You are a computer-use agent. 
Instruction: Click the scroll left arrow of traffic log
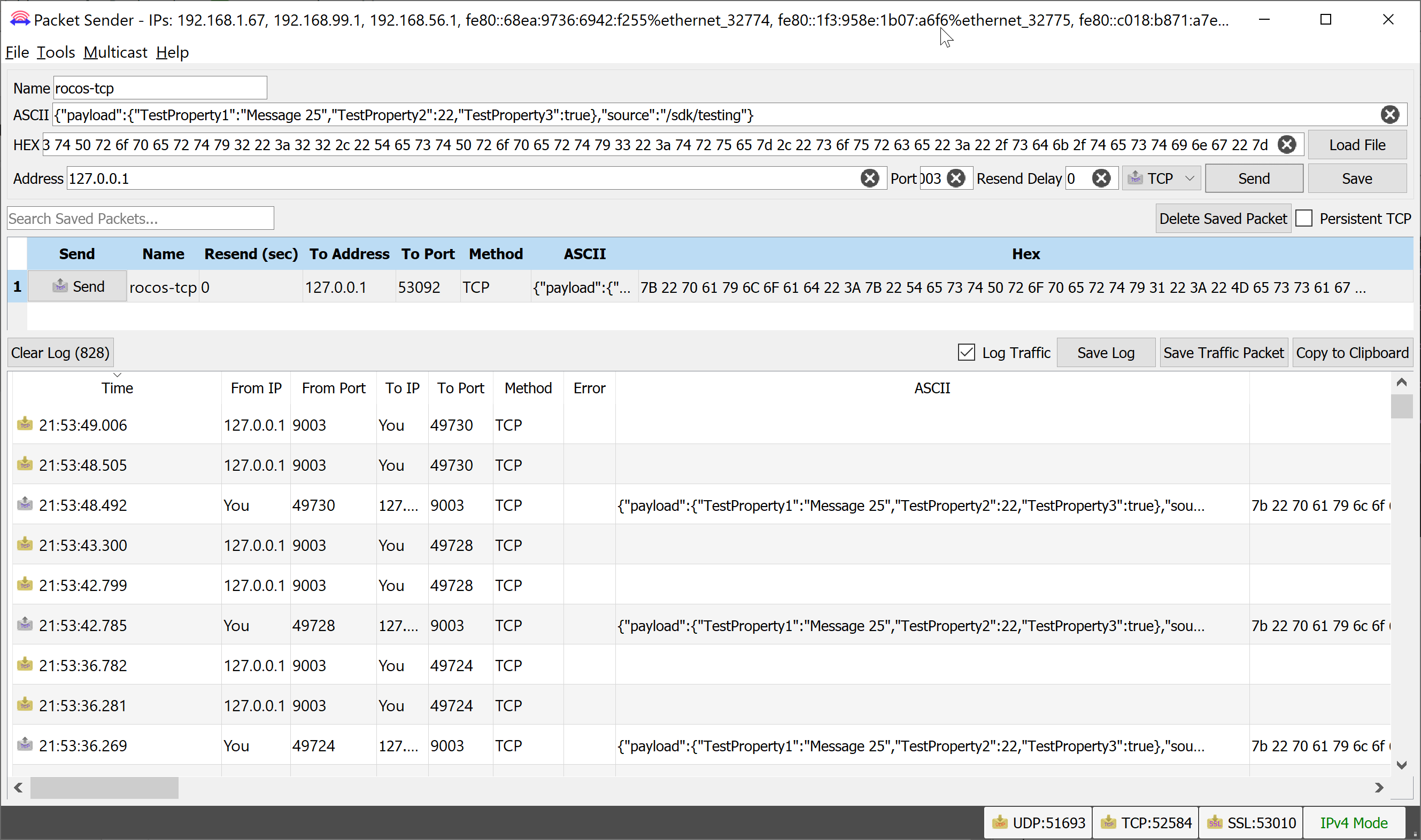click(18, 787)
